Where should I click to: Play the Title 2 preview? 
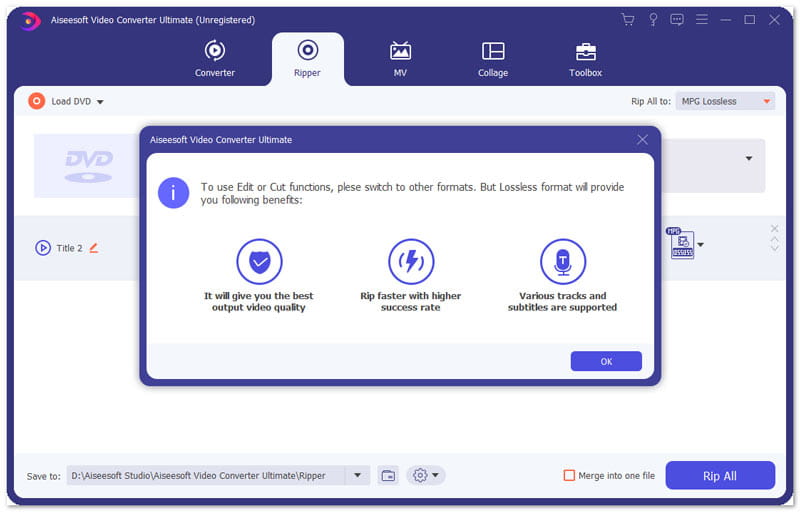click(x=43, y=248)
